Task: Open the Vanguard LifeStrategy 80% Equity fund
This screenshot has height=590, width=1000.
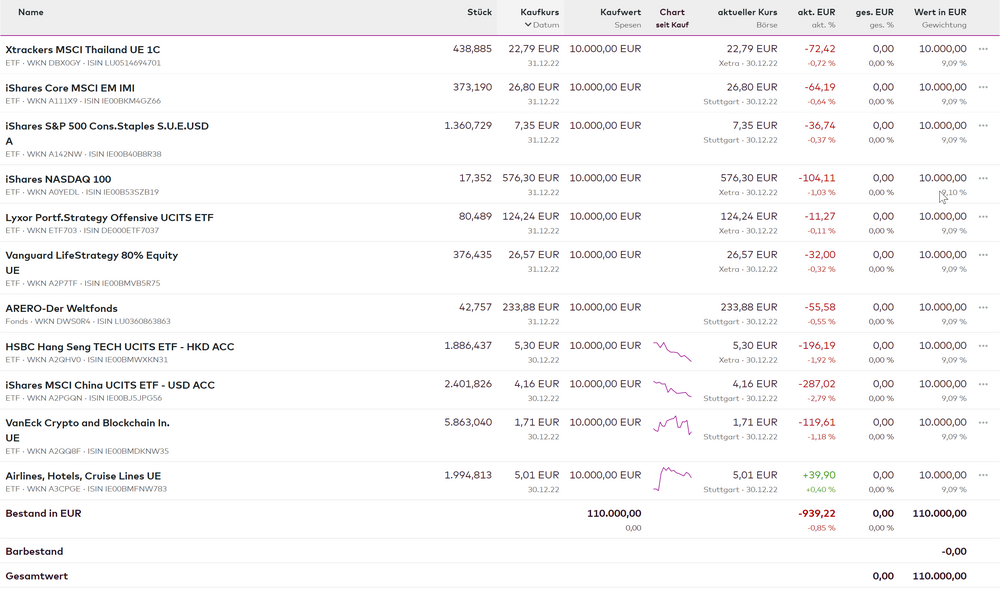Action: point(91,255)
